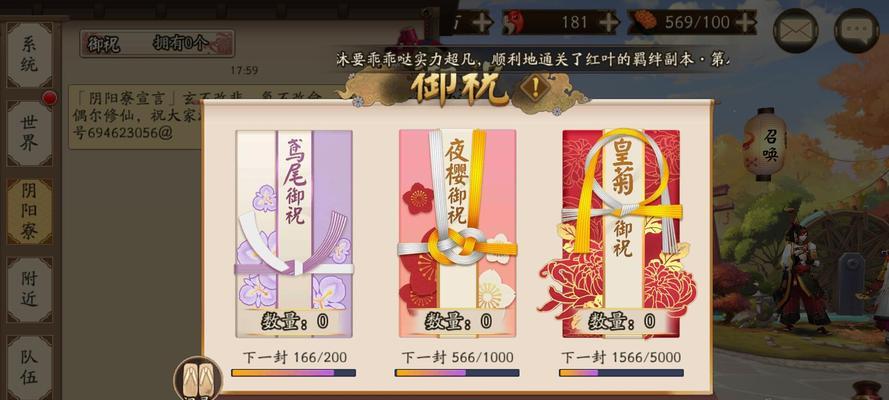
Task: Add stamina via plus next to 569/100
Action: [744, 22]
